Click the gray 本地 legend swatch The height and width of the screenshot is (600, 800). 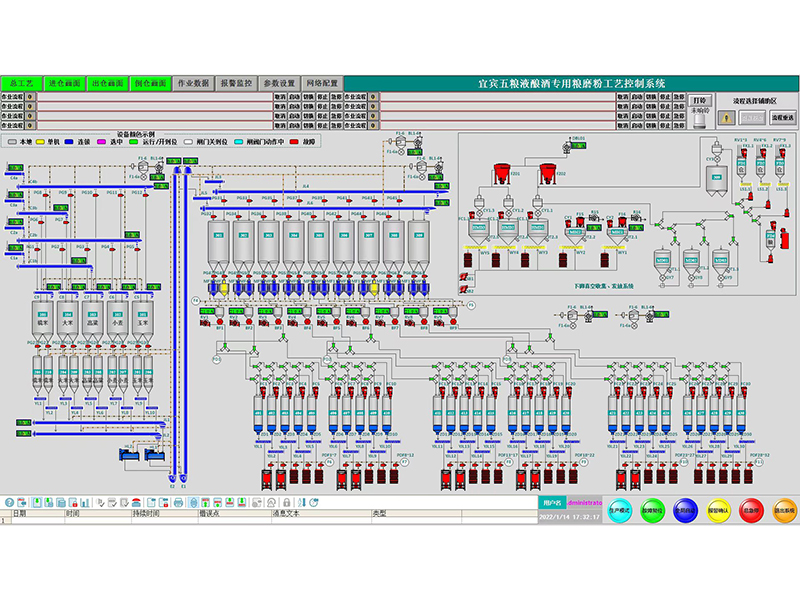point(12,142)
